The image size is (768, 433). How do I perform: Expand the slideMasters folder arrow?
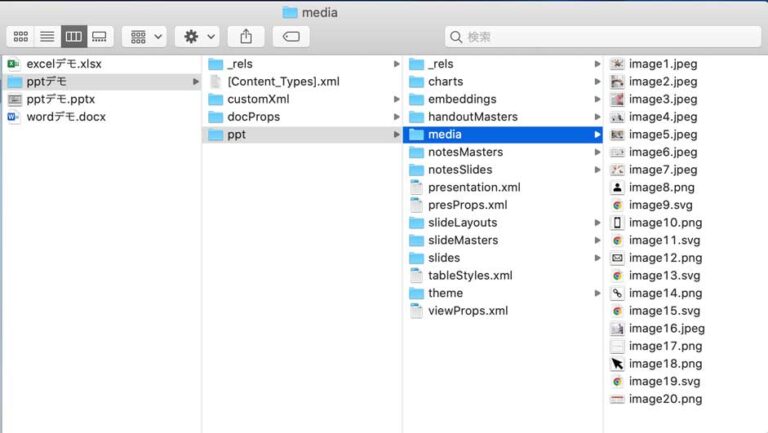pyautogui.click(x=597, y=241)
